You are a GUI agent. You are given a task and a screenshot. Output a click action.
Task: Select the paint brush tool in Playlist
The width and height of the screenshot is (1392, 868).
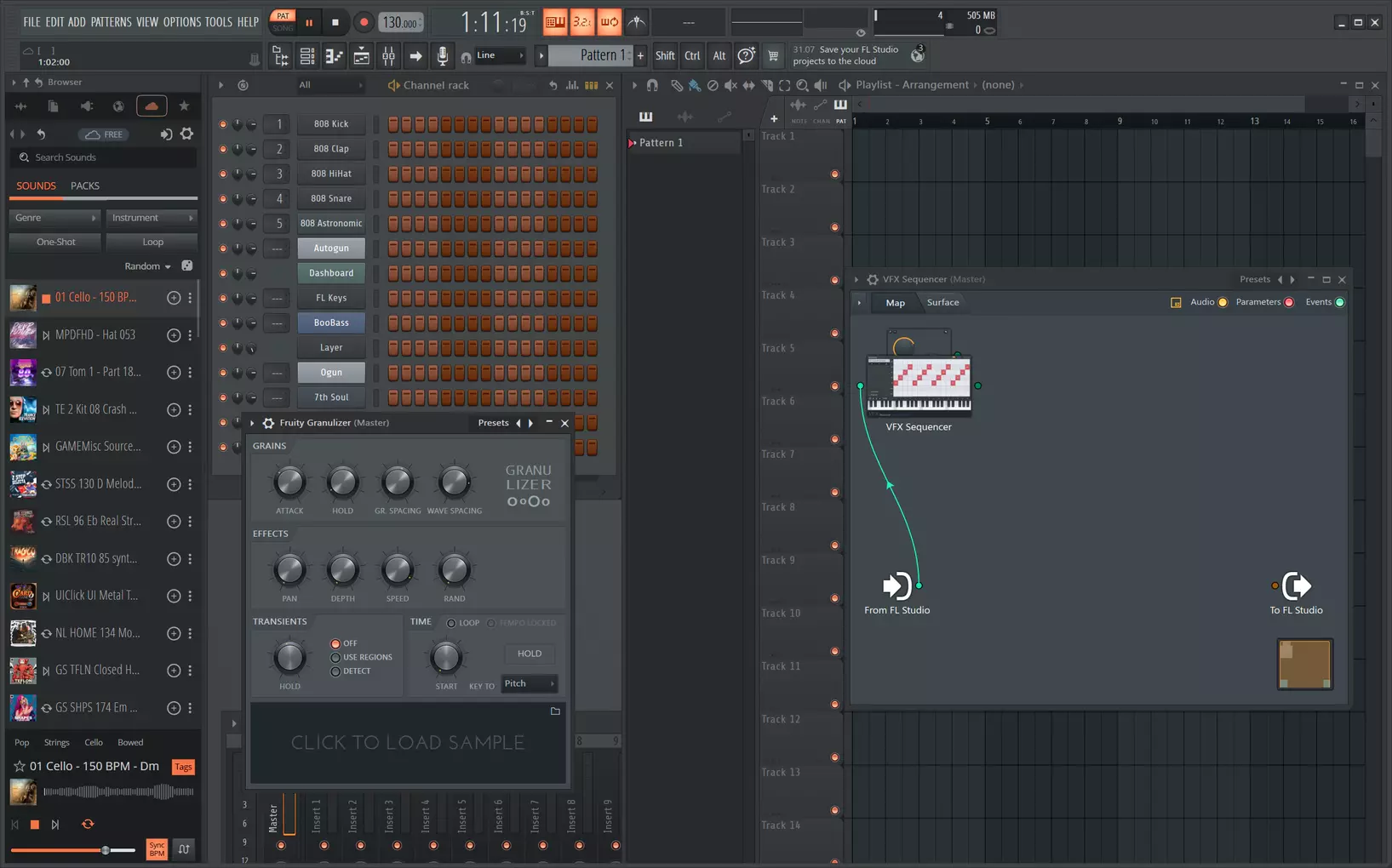[695, 85]
